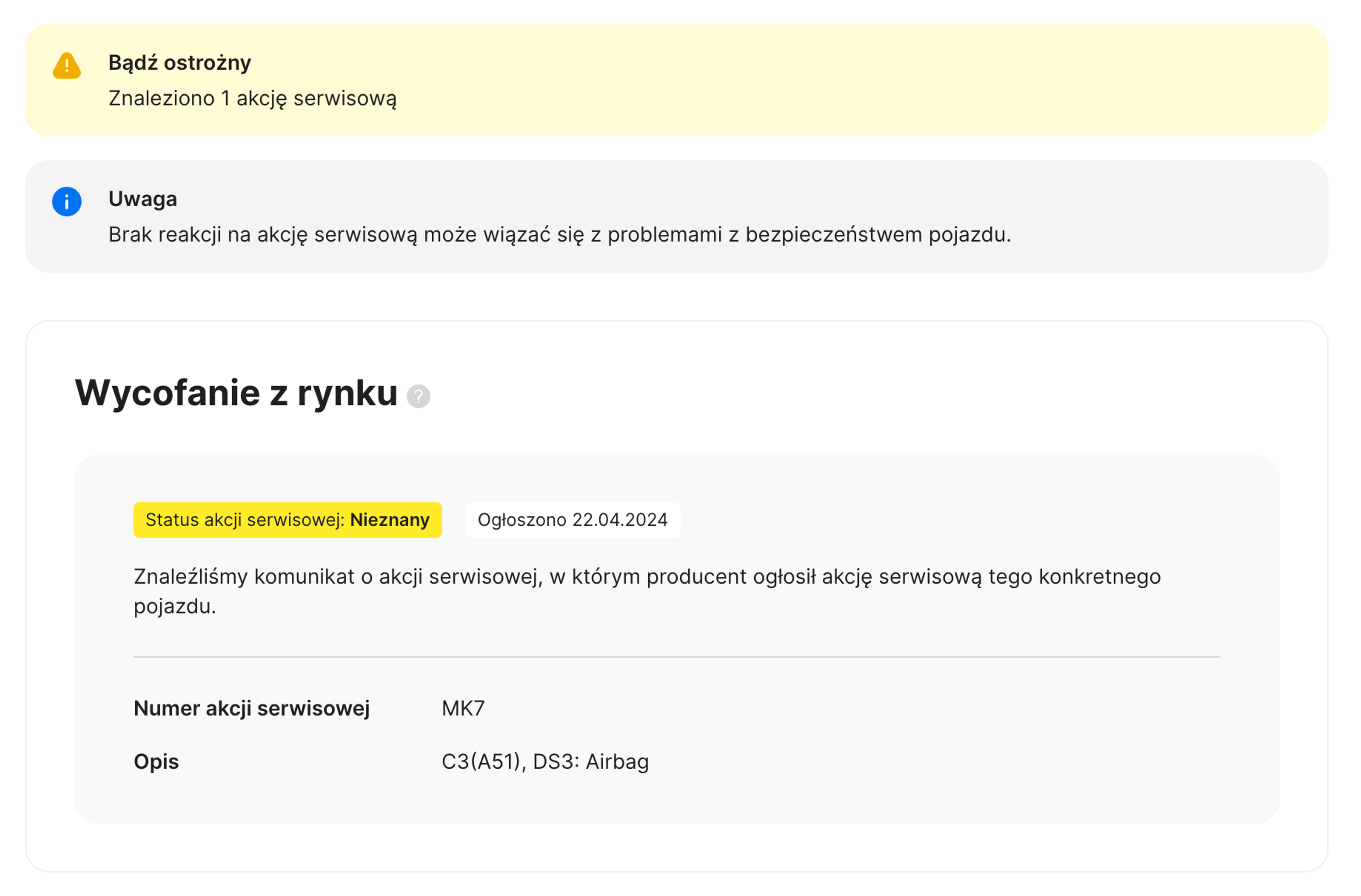
Task: Click the yellow warning triangle icon
Action: (x=67, y=66)
